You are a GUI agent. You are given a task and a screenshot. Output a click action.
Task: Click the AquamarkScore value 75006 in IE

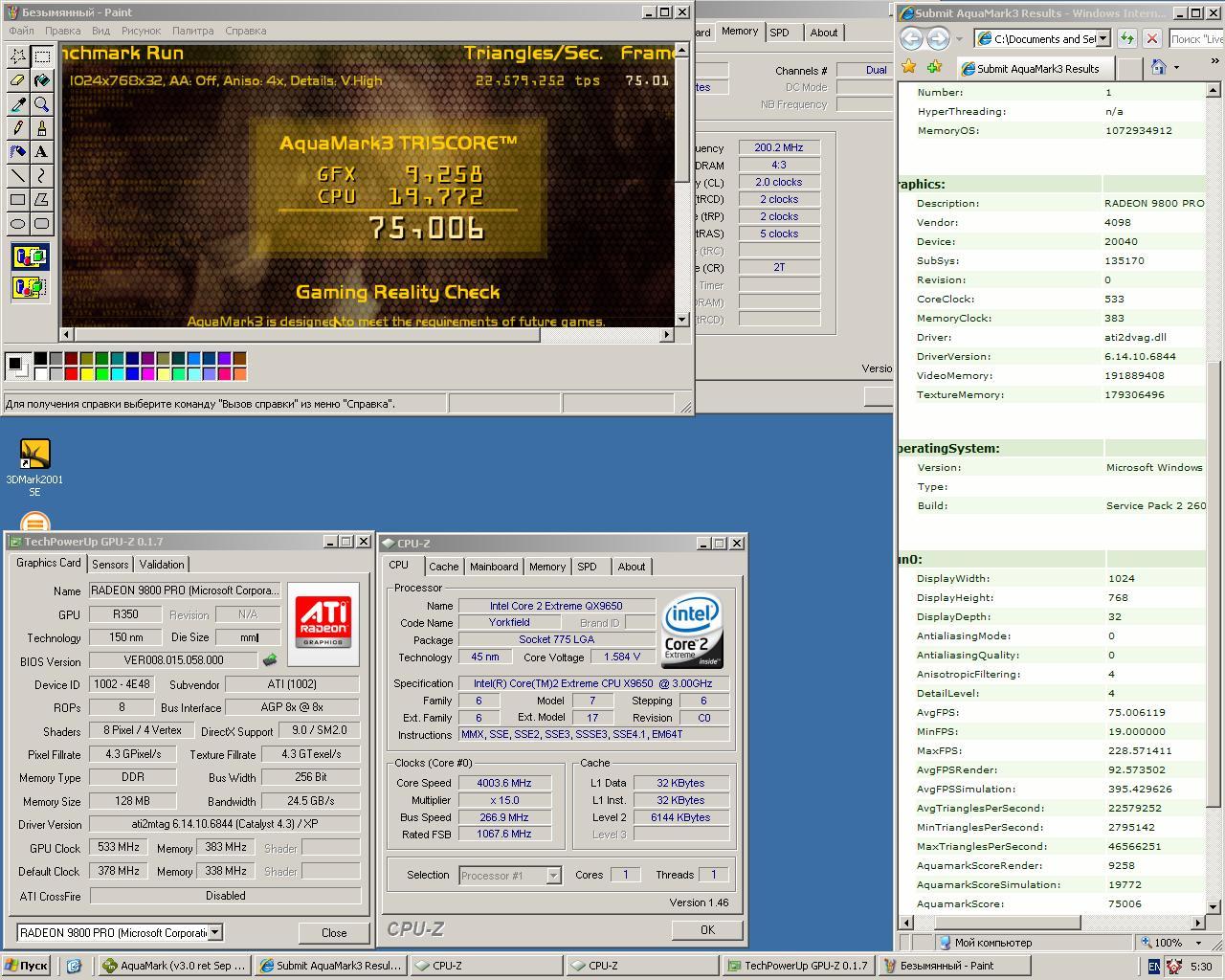(1125, 903)
